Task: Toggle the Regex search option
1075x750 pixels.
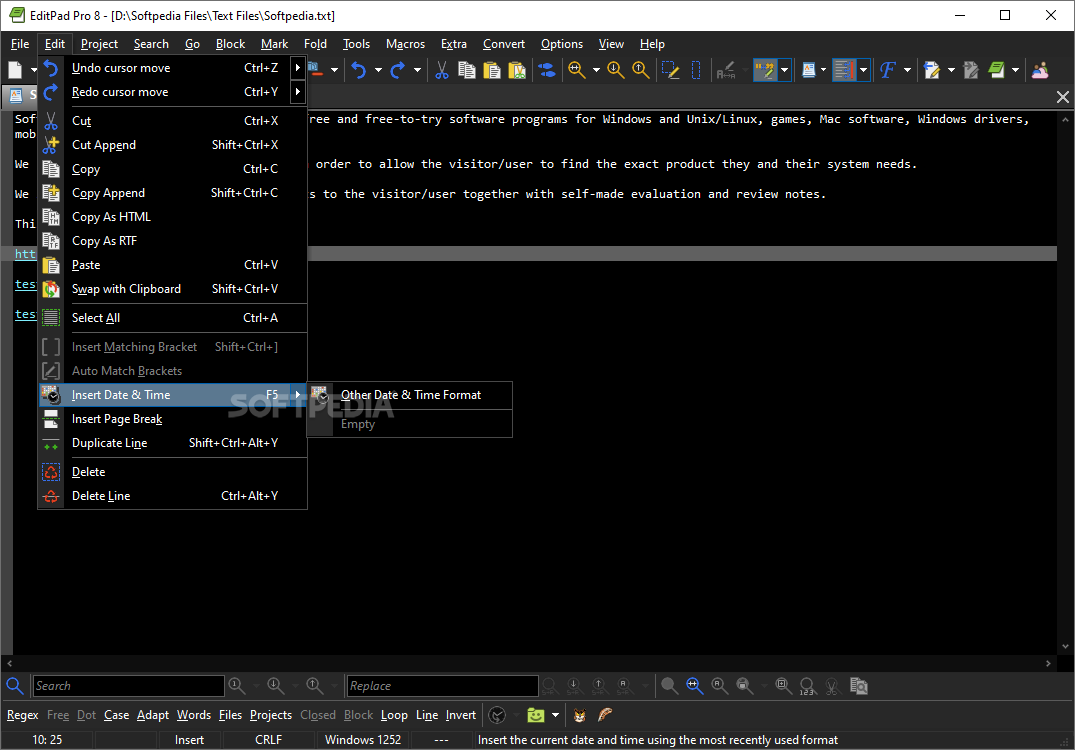Action: pyautogui.click(x=23, y=715)
